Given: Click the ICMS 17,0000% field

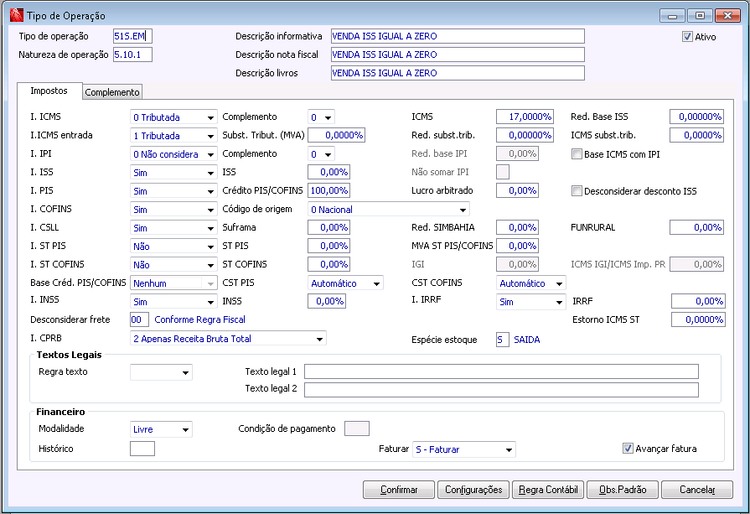Looking at the screenshot, I should 525,117.
